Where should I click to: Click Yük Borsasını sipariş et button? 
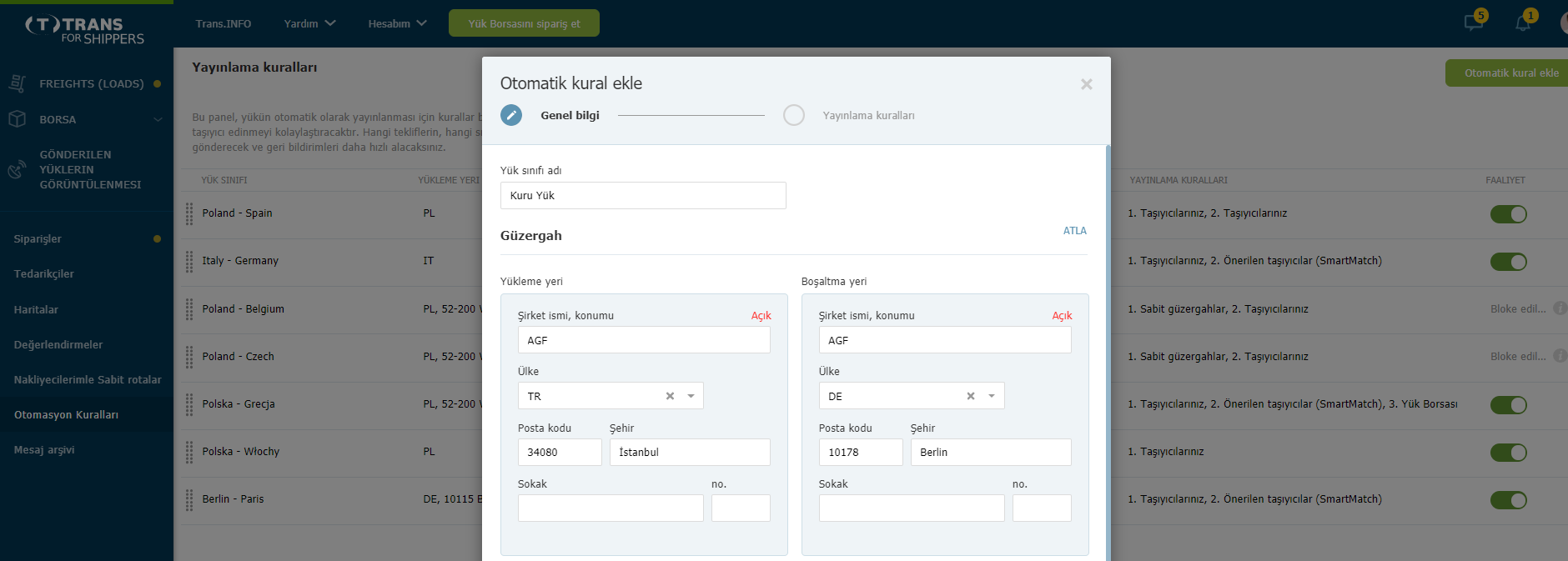point(524,23)
